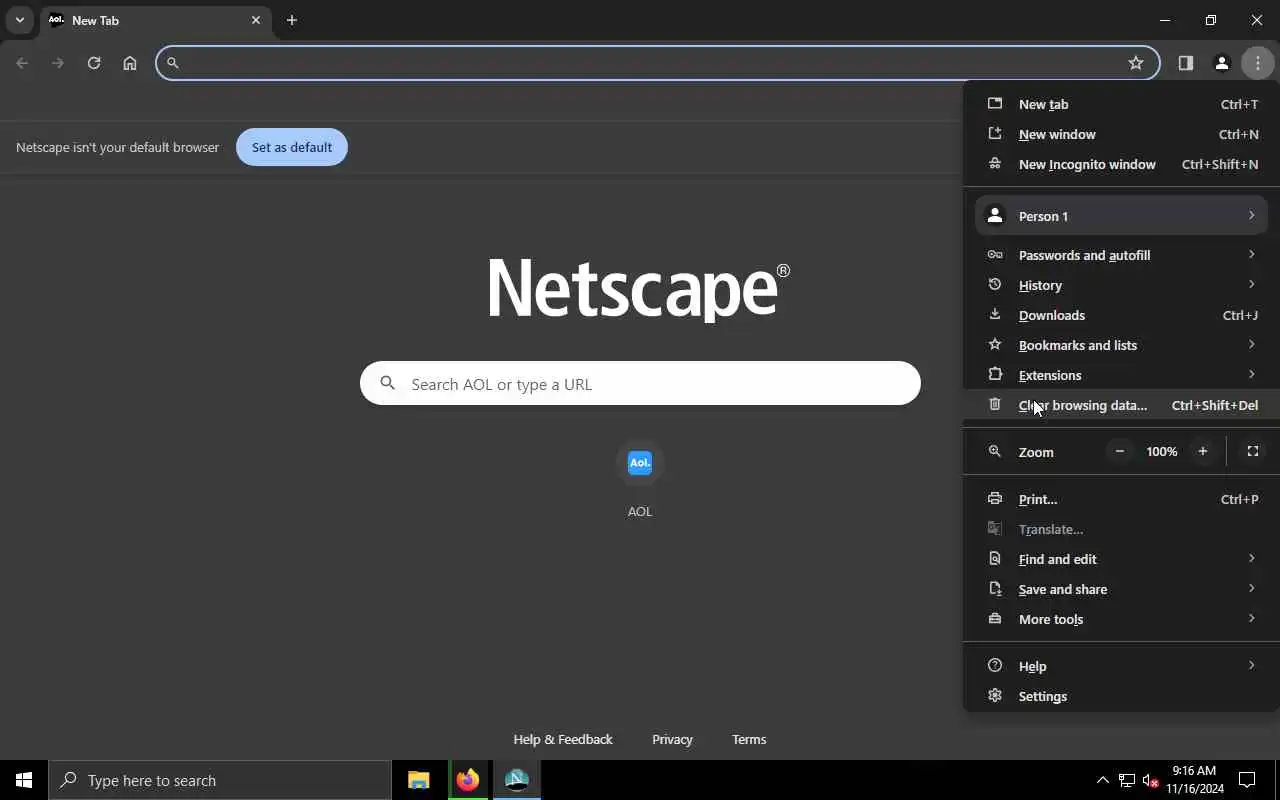Choose New tab from the menu
The height and width of the screenshot is (800, 1280).
click(1122, 104)
